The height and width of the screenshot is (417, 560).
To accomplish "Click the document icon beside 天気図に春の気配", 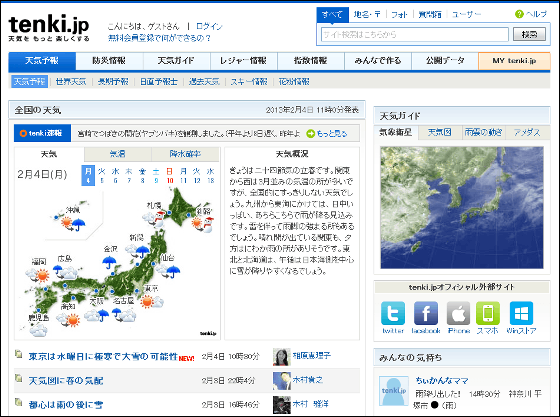I will tap(18, 378).
